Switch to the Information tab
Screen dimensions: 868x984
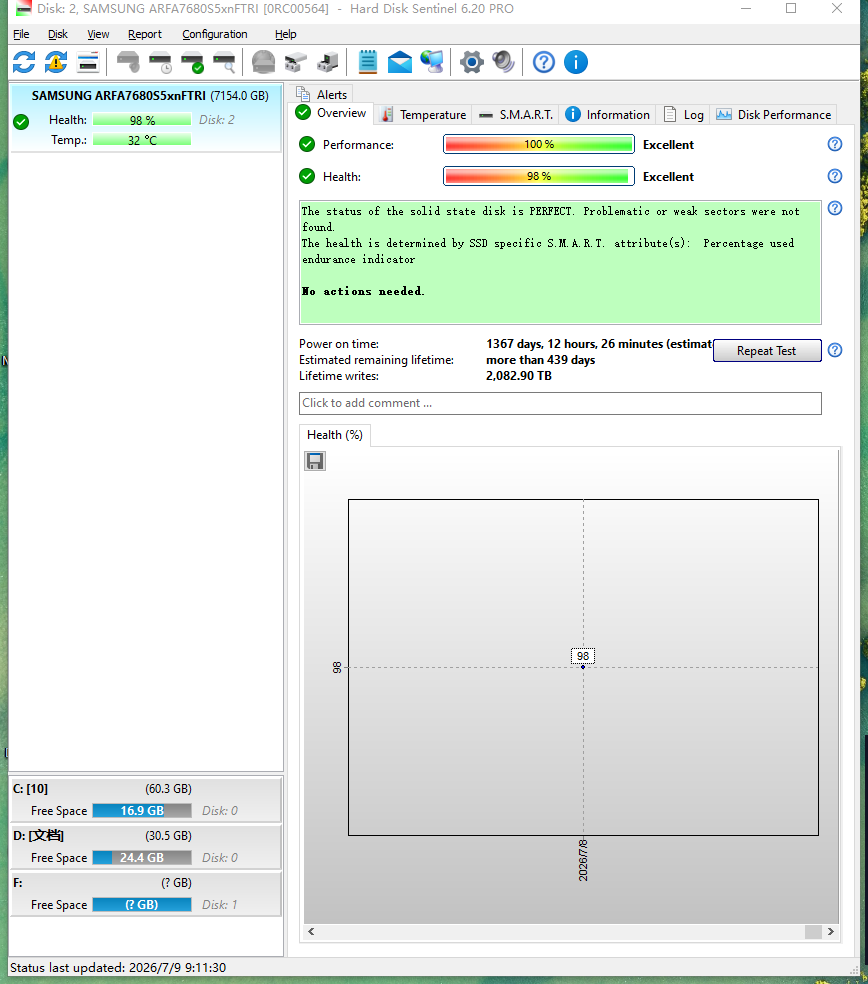607,115
